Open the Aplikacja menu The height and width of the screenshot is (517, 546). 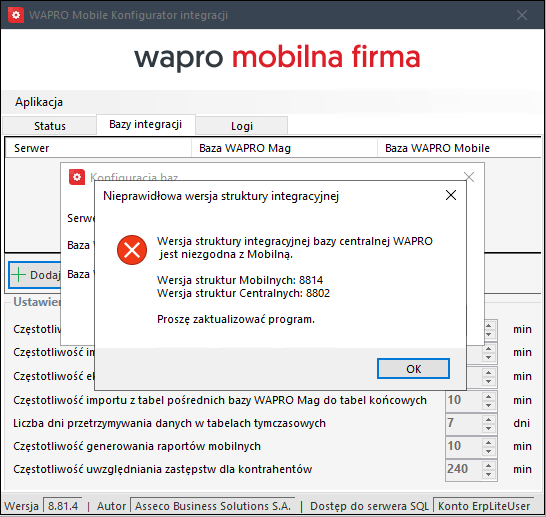point(39,102)
